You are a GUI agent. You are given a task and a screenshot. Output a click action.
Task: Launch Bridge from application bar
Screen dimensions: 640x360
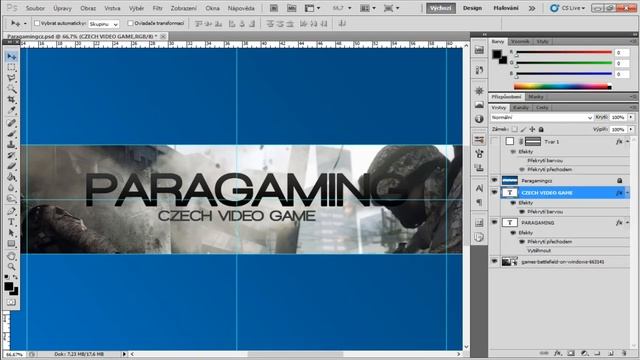(273, 8)
